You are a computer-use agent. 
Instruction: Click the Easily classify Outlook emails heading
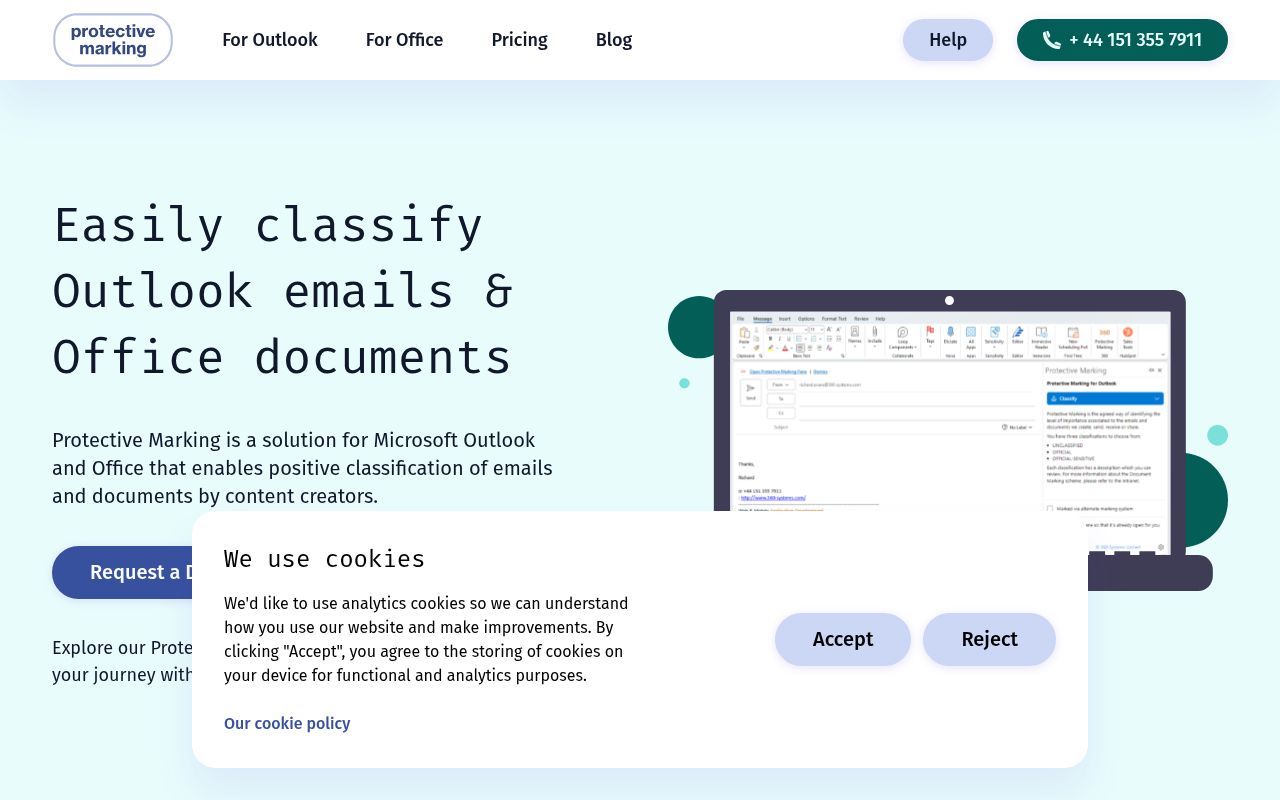[x=283, y=291]
